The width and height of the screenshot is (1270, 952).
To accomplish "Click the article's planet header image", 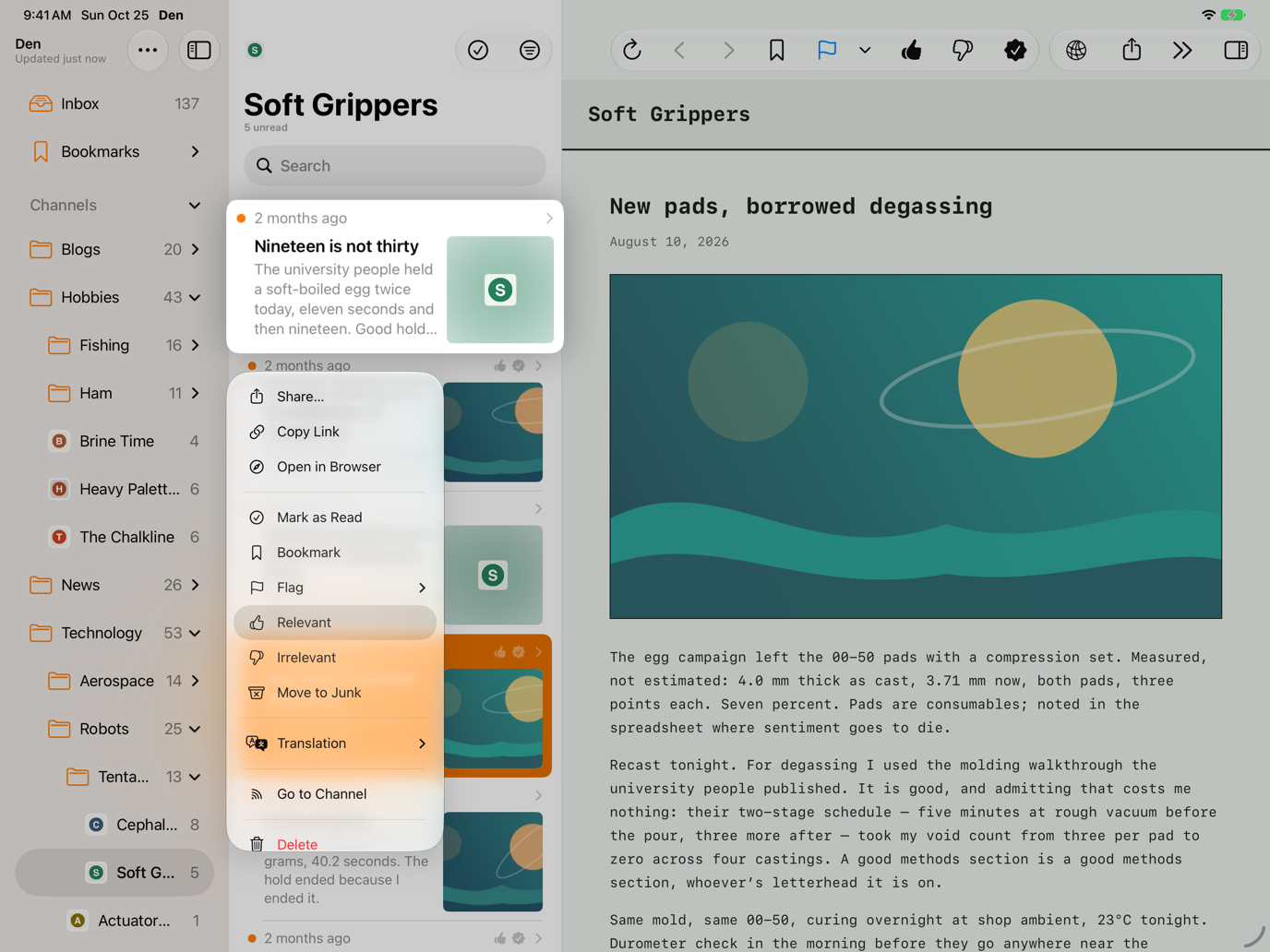I will [x=916, y=446].
